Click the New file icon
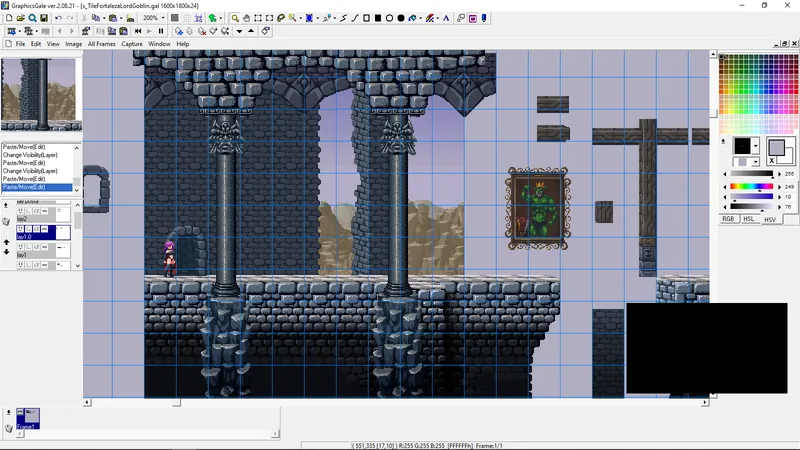The image size is (800, 450). tap(9, 18)
